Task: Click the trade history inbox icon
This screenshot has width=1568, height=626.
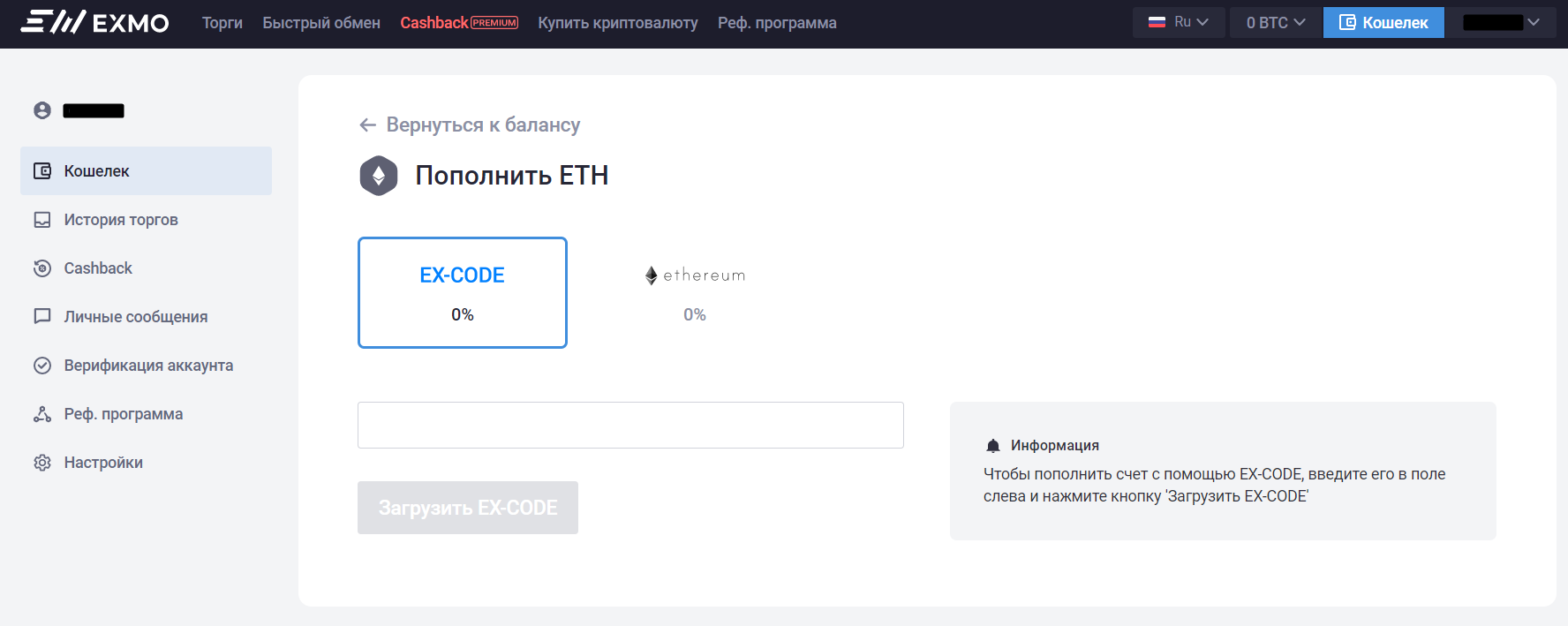Action: click(42, 220)
